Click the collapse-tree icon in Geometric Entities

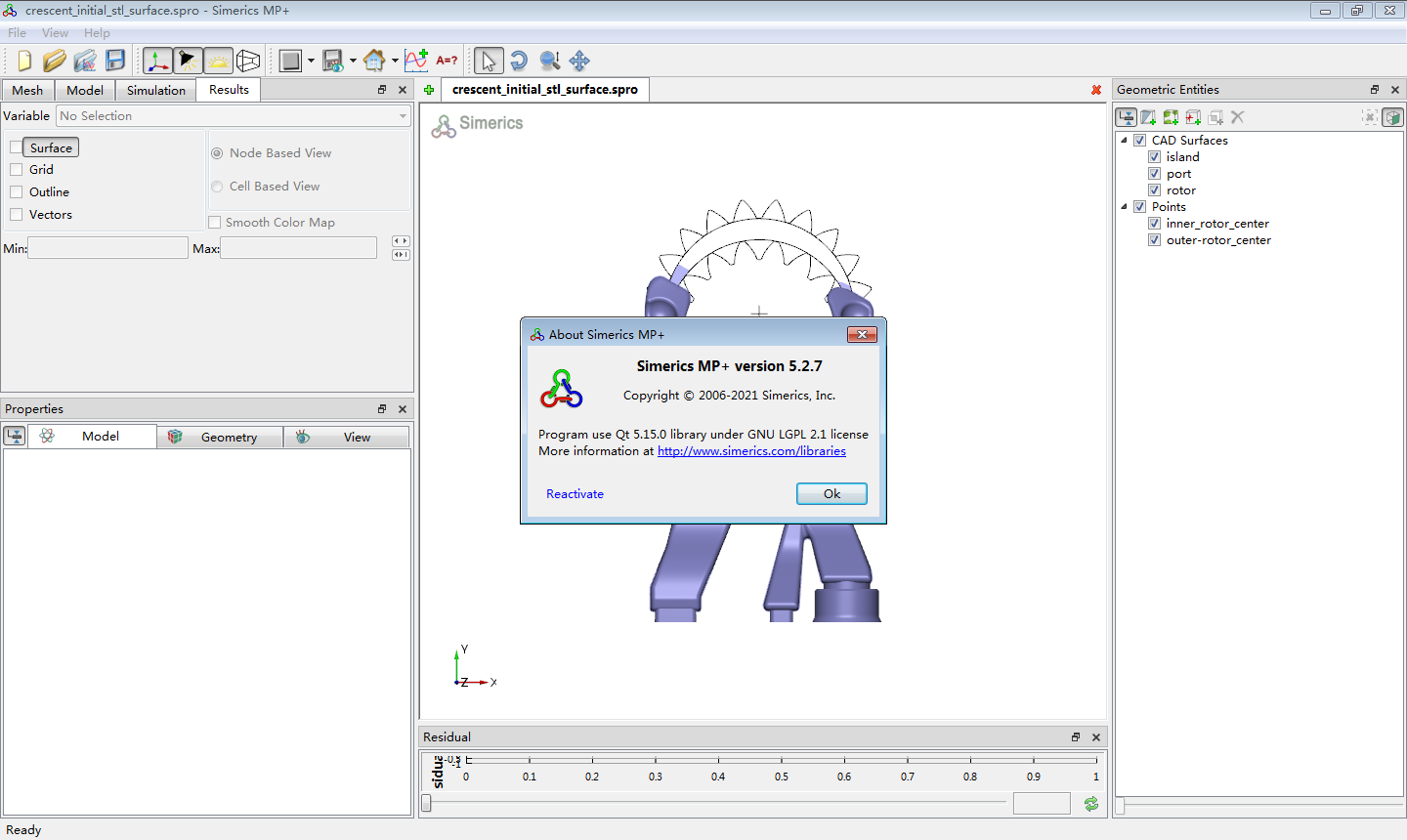point(1127,117)
